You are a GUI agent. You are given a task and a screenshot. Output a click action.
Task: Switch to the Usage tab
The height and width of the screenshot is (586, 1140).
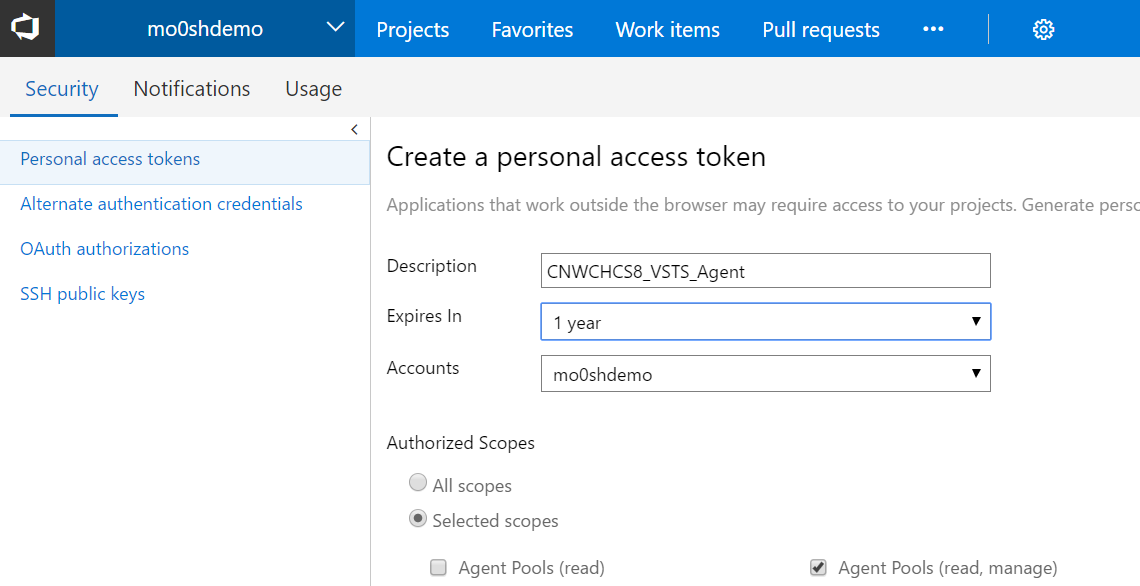coord(313,89)
